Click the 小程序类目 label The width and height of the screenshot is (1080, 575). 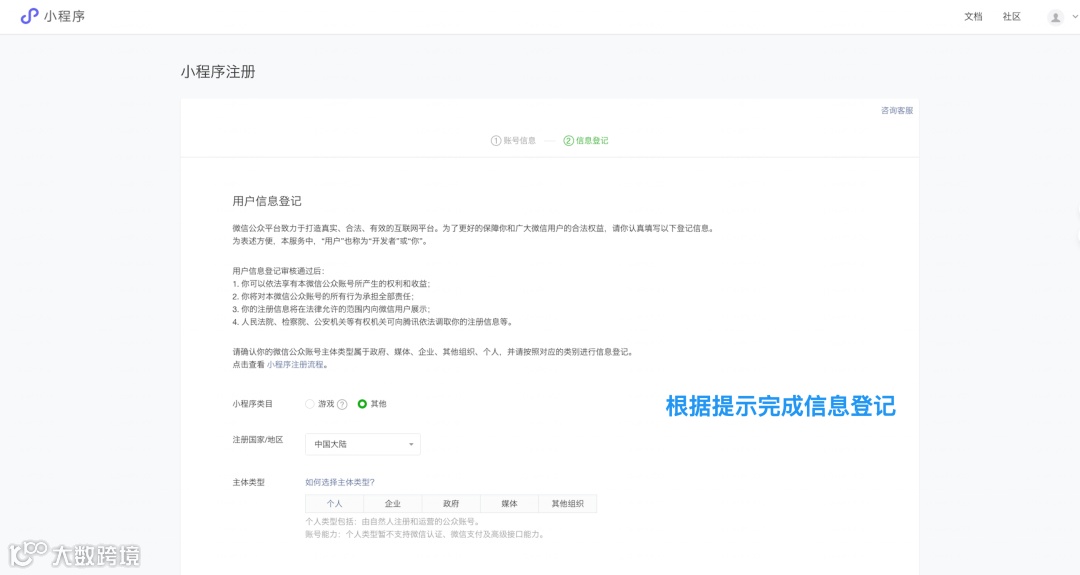click(253, 404)
